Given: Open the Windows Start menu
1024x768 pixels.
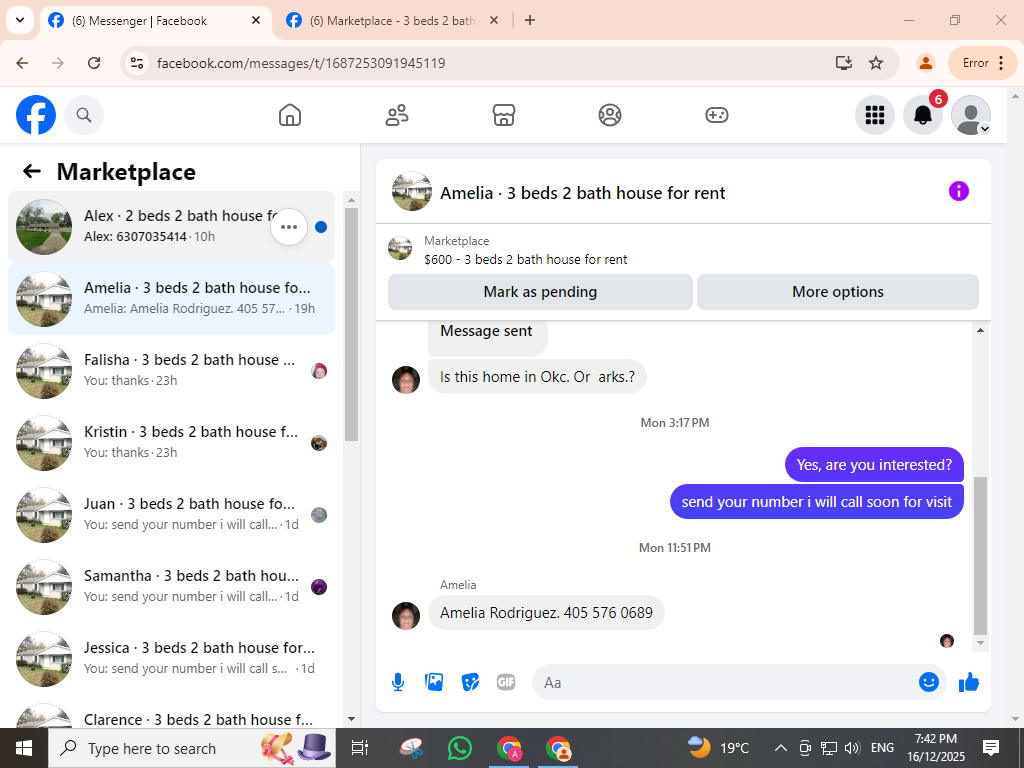Looking at the screenshot, I should [x=24, y=748].
